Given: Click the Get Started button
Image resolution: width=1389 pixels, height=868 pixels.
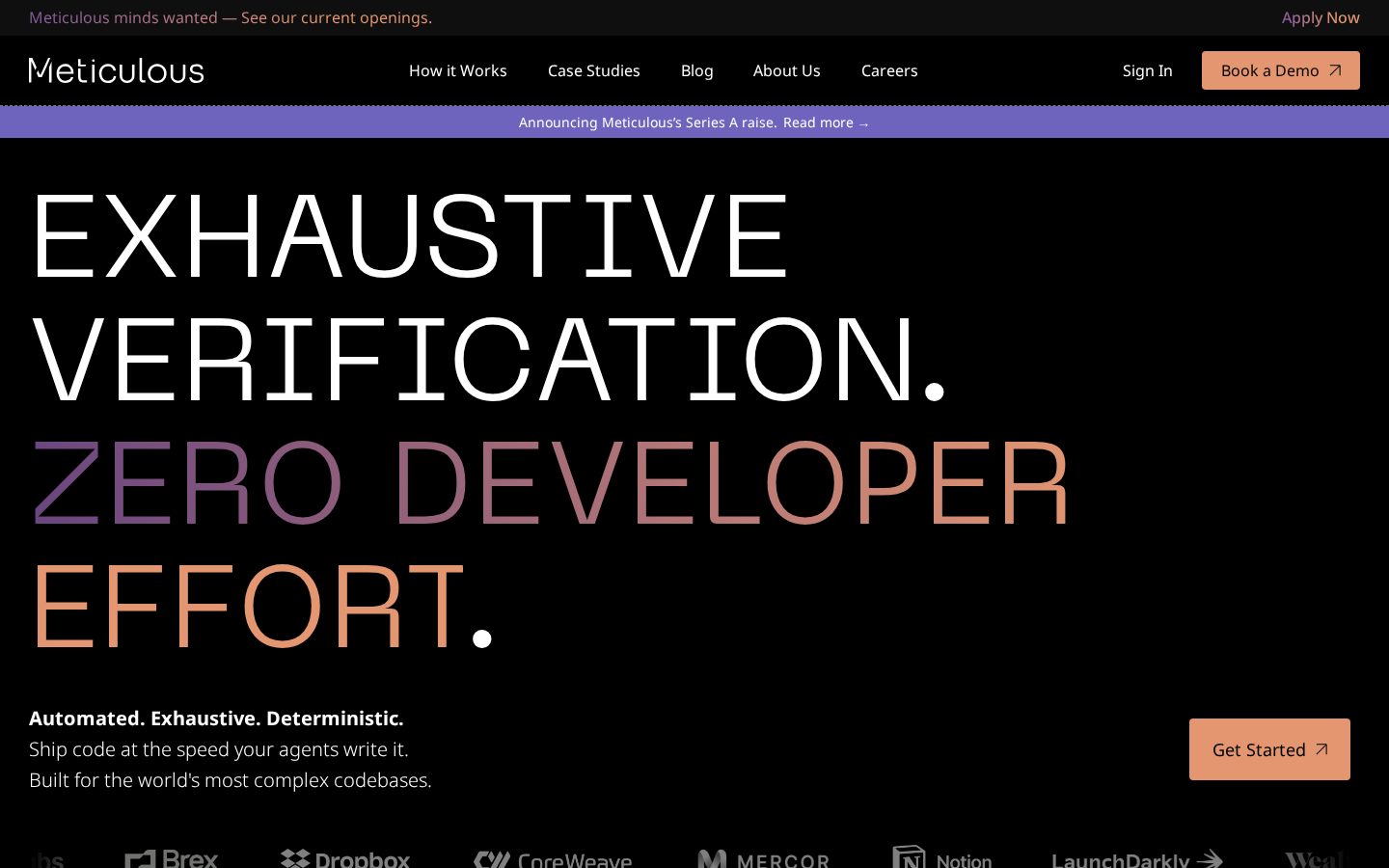Looking at the screenshot, I should pos(1269,749).
